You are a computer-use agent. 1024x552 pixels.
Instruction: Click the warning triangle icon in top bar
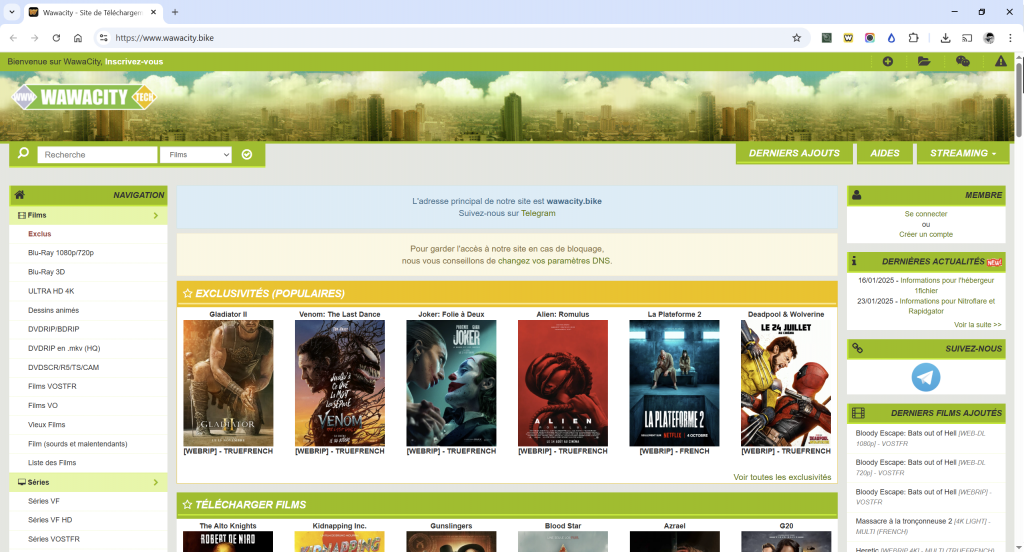click(1000, 62)
